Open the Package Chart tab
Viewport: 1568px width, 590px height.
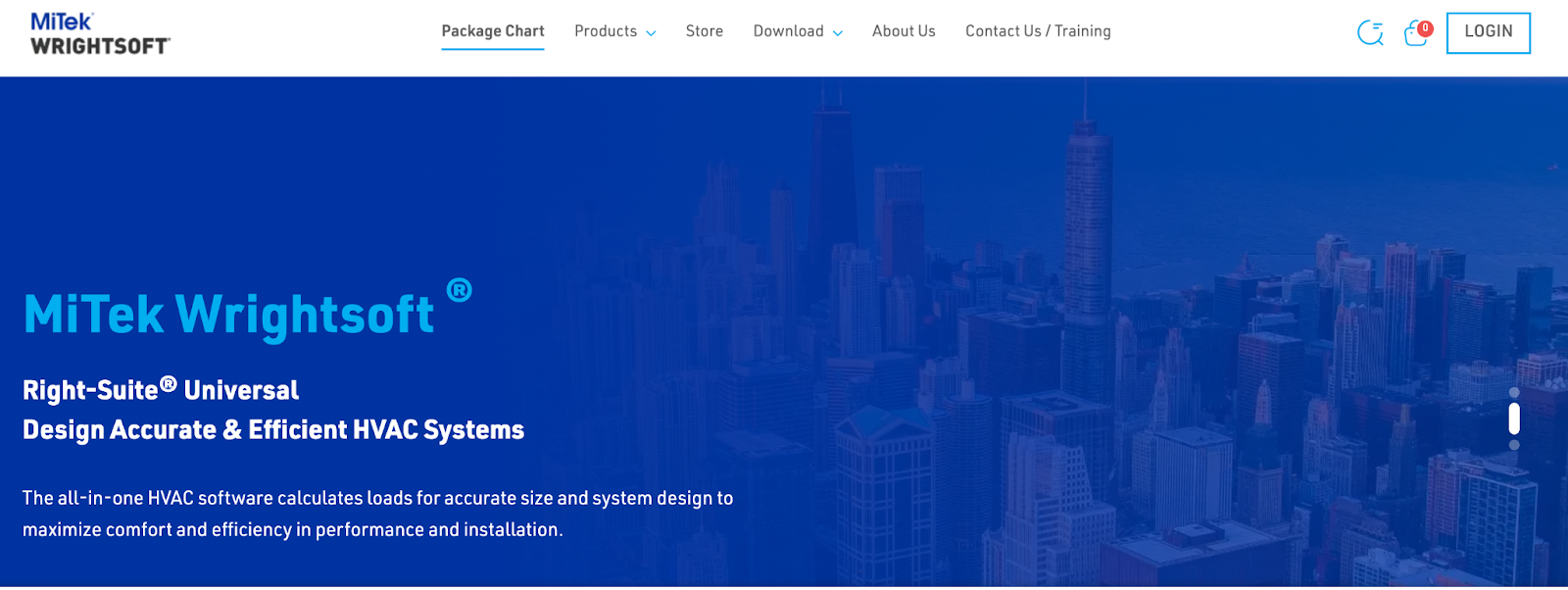(x=493, y=31)
